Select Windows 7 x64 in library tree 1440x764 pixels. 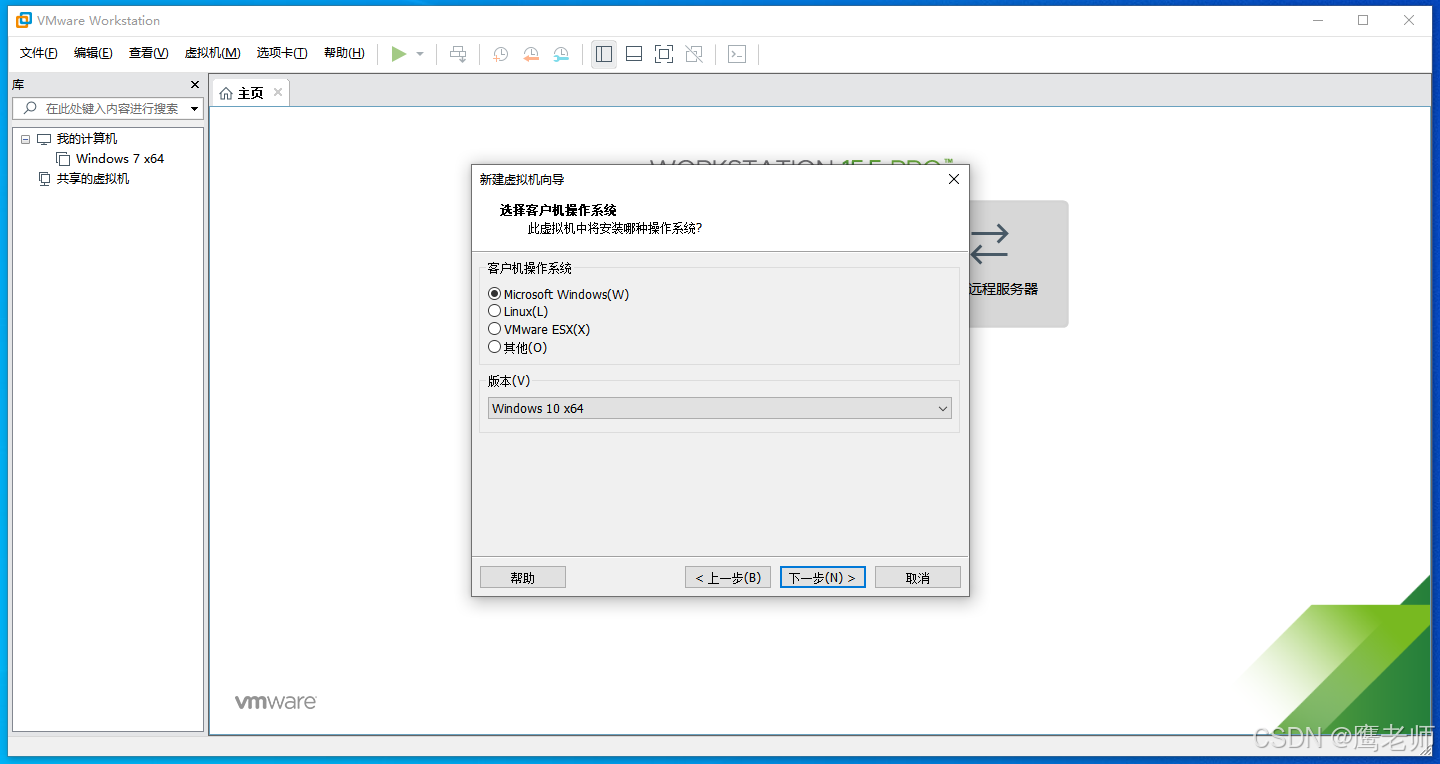(120, 159)
